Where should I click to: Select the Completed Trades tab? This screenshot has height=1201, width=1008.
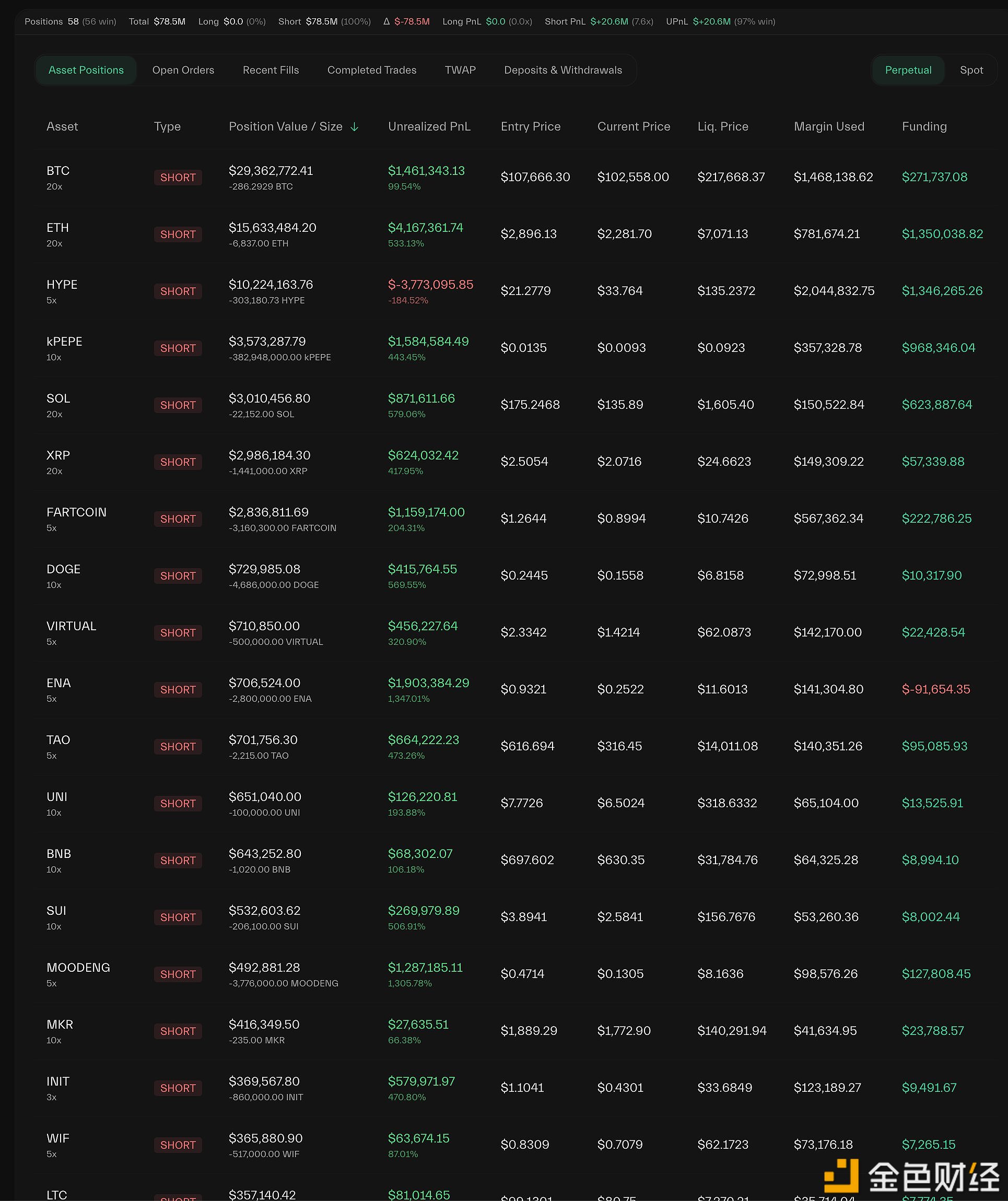371,70
